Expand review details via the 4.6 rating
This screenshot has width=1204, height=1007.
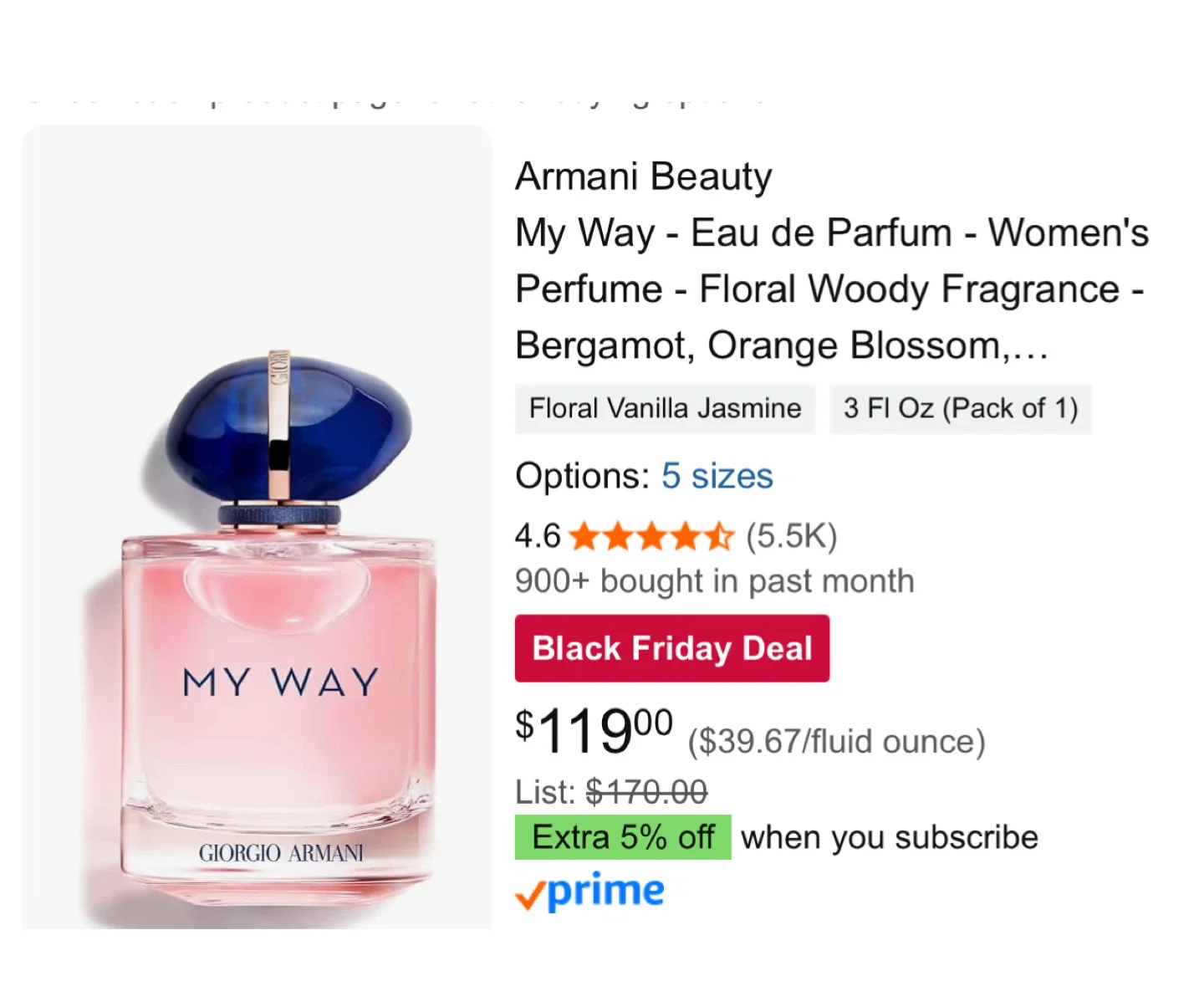click(x=537, y=536)
